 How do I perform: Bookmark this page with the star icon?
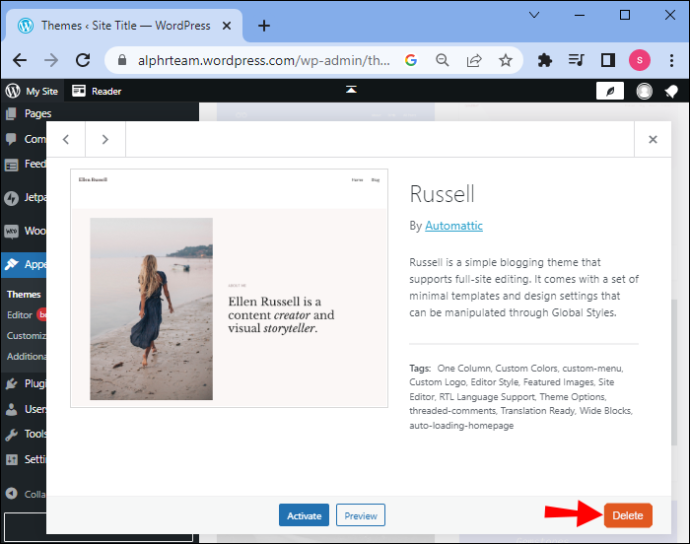pos(505,60)
